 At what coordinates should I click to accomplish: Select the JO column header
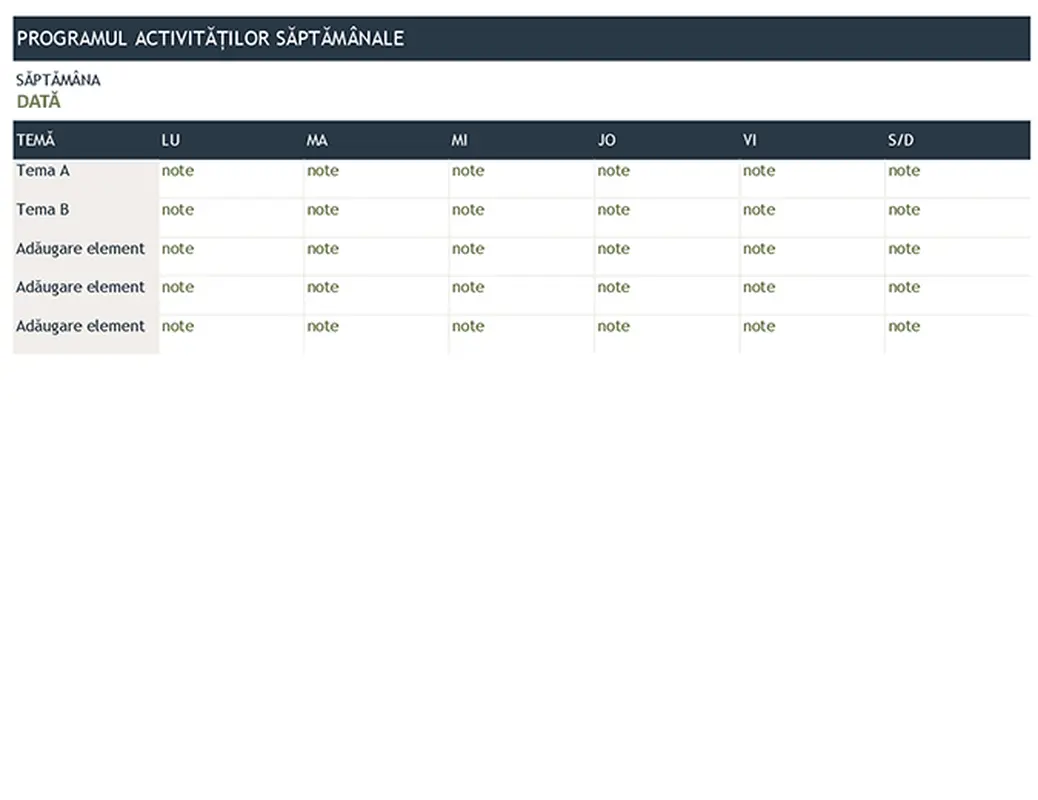click(606, 140)
